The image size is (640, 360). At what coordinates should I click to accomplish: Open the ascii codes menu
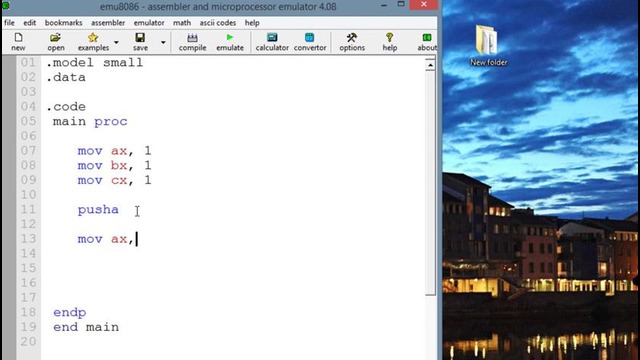[x=218, y=23]
